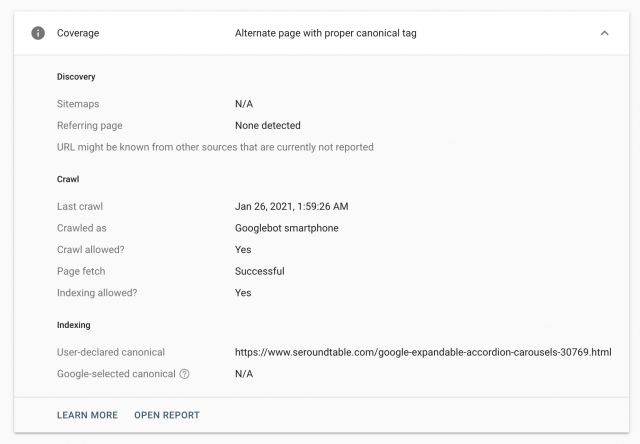This screenshot has width=640, height=444.
Task: Click the Coverage info icon
Action: point(38,33)
